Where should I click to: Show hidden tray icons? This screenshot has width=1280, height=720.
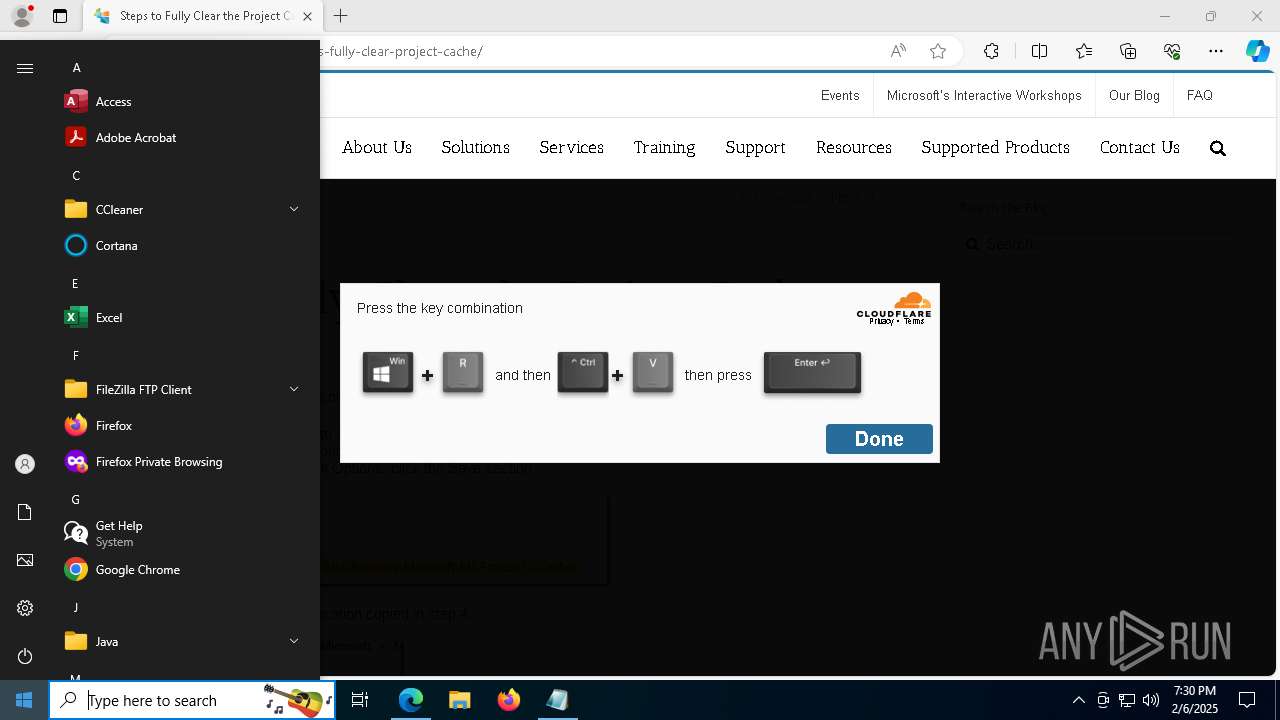click(1078, 700)
